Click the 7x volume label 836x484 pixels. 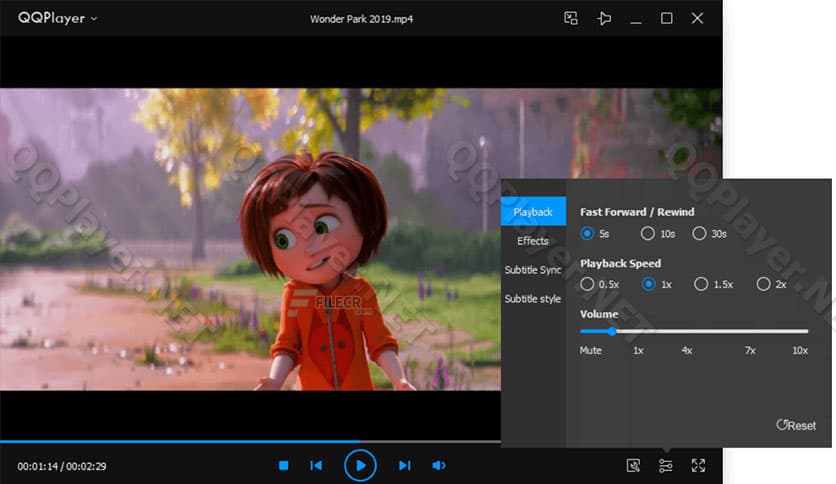(x=750, y=350)
